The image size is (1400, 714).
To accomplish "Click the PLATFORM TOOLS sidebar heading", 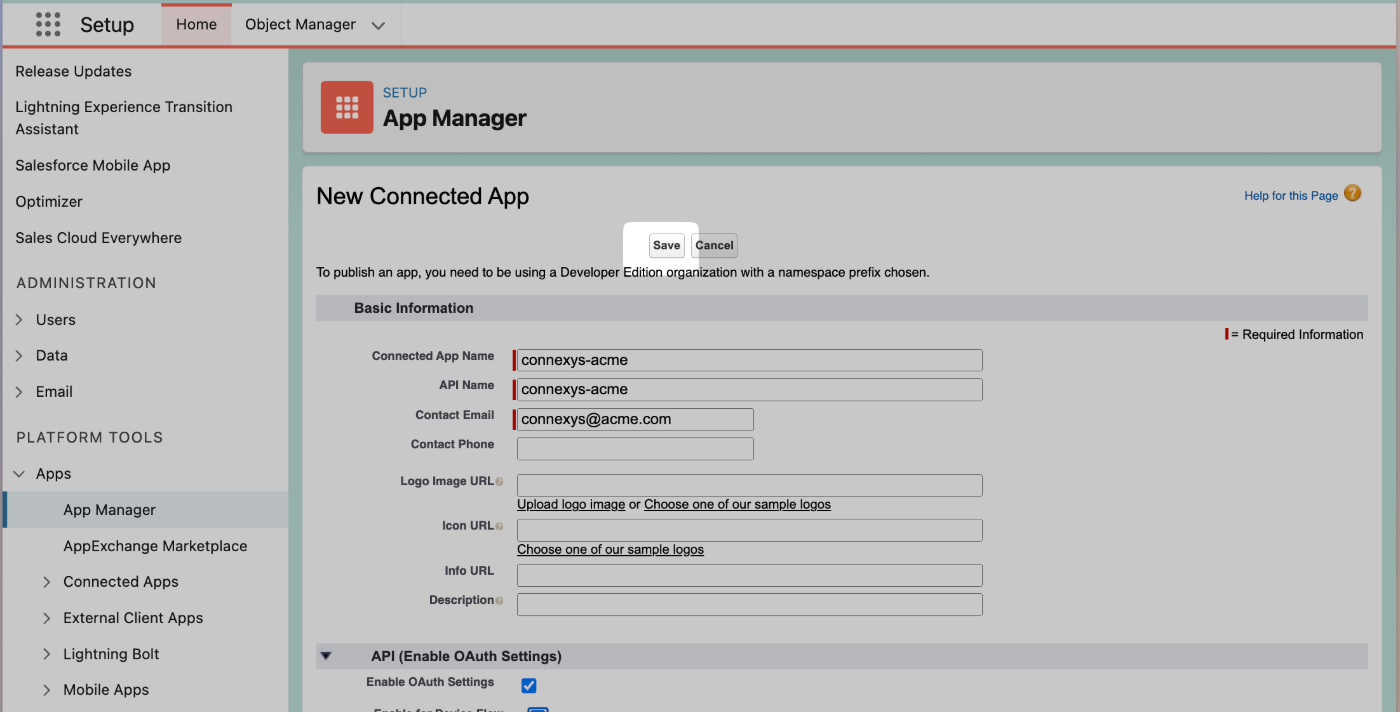I will point(90,437).
